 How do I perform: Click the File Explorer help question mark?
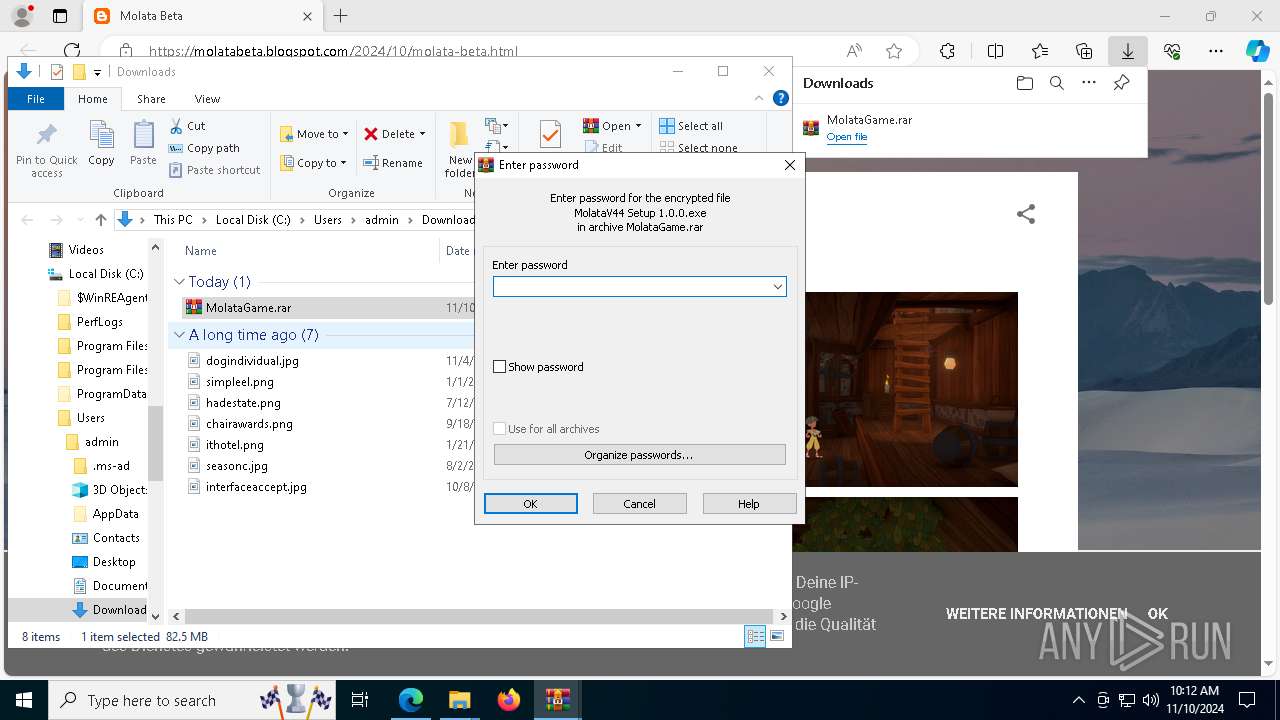coord(781,98)
